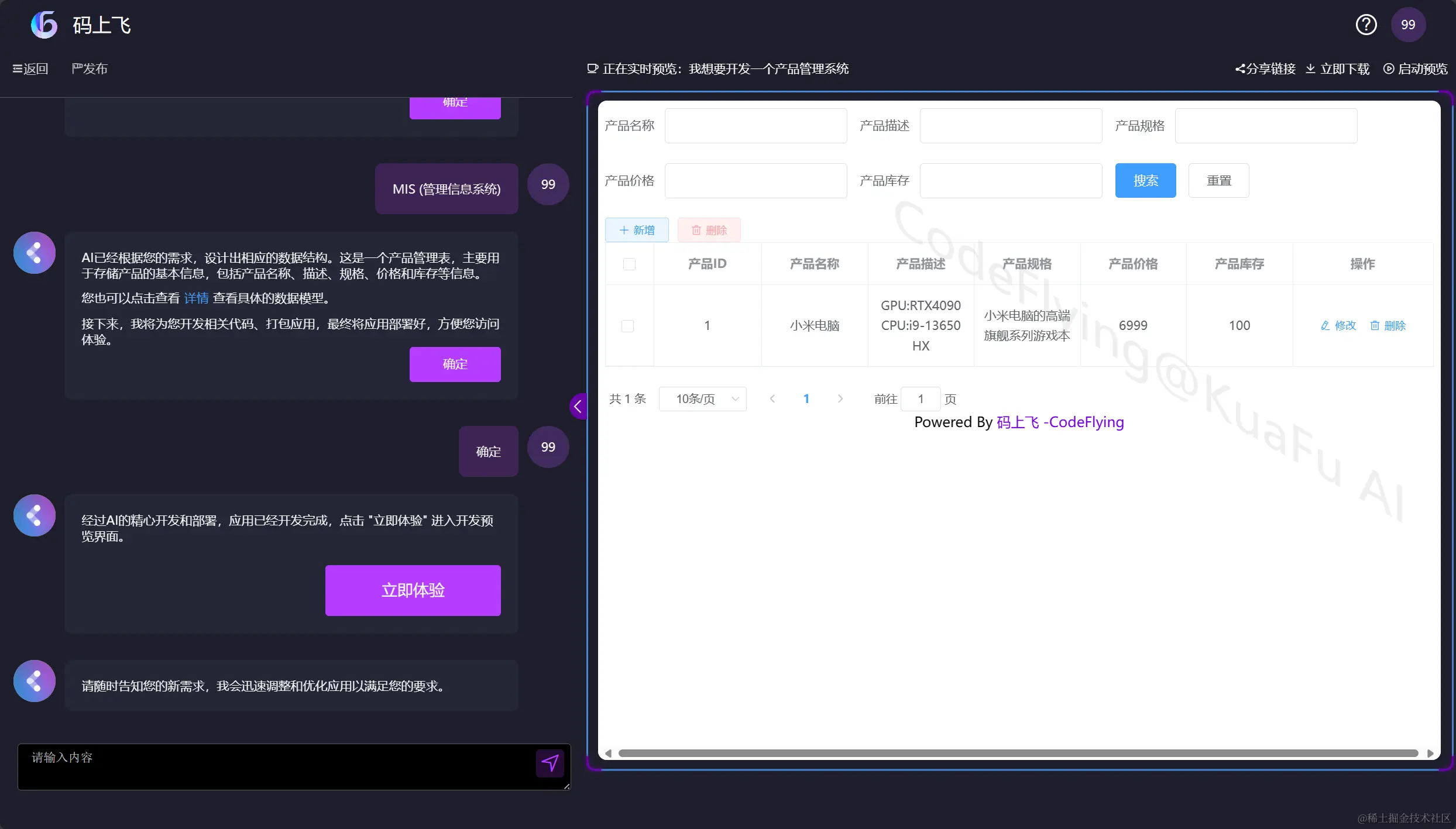Go to next page with right chevron
Image resolution: width=1456 pixels, height=829 pixels.
tap(840, 399)
